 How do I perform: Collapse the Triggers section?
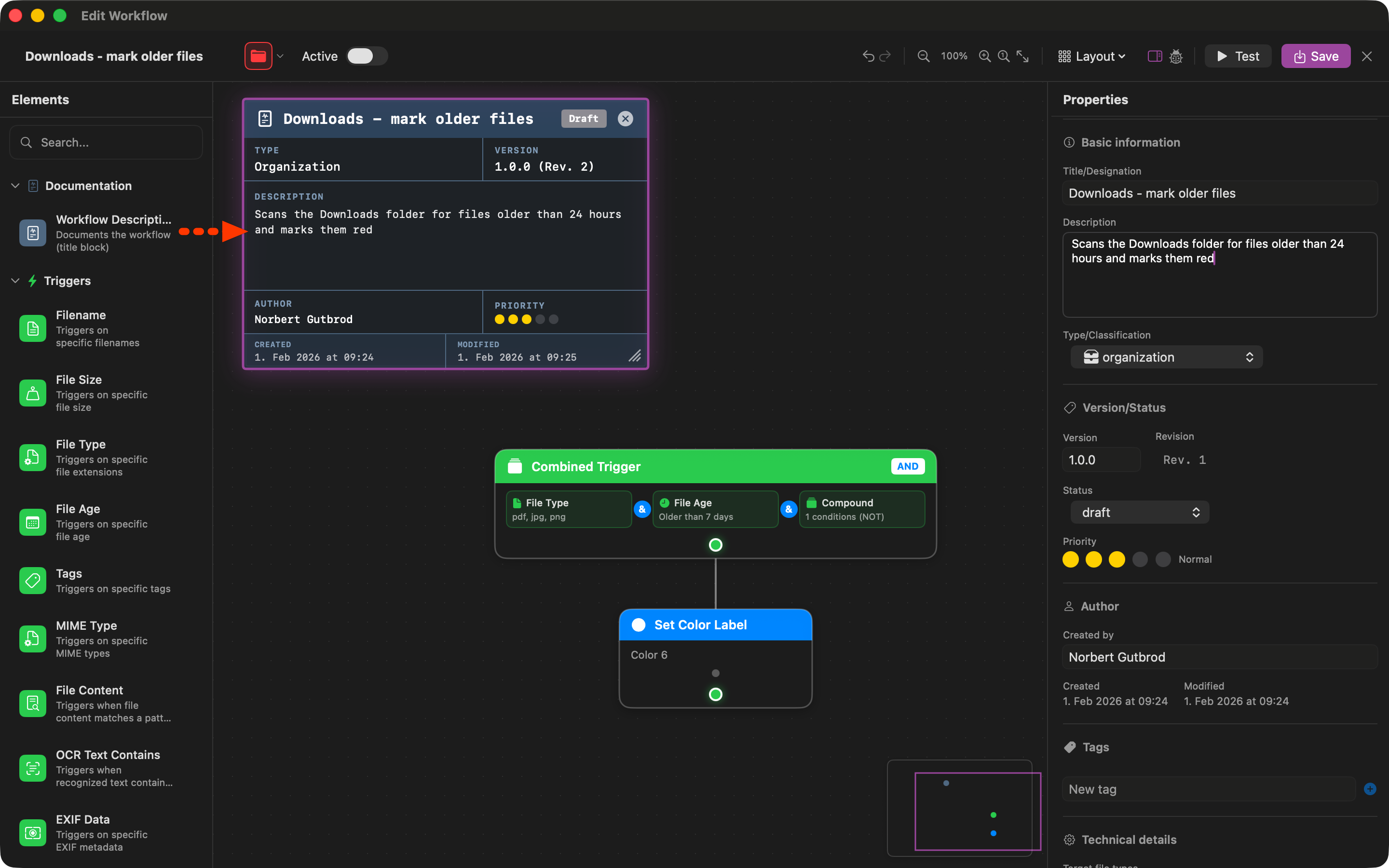click(x=15, y=281)
